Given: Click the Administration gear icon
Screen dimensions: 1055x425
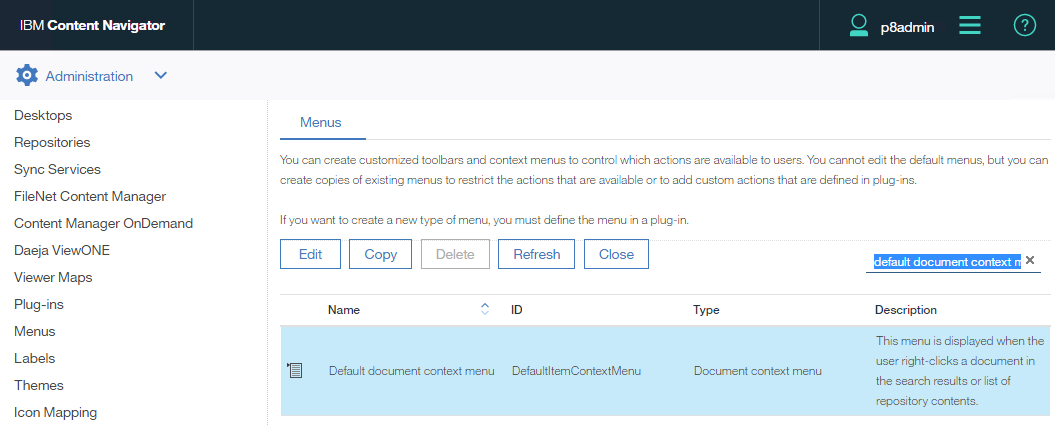Looking at the screenshot, I should (x=27, y=76).
